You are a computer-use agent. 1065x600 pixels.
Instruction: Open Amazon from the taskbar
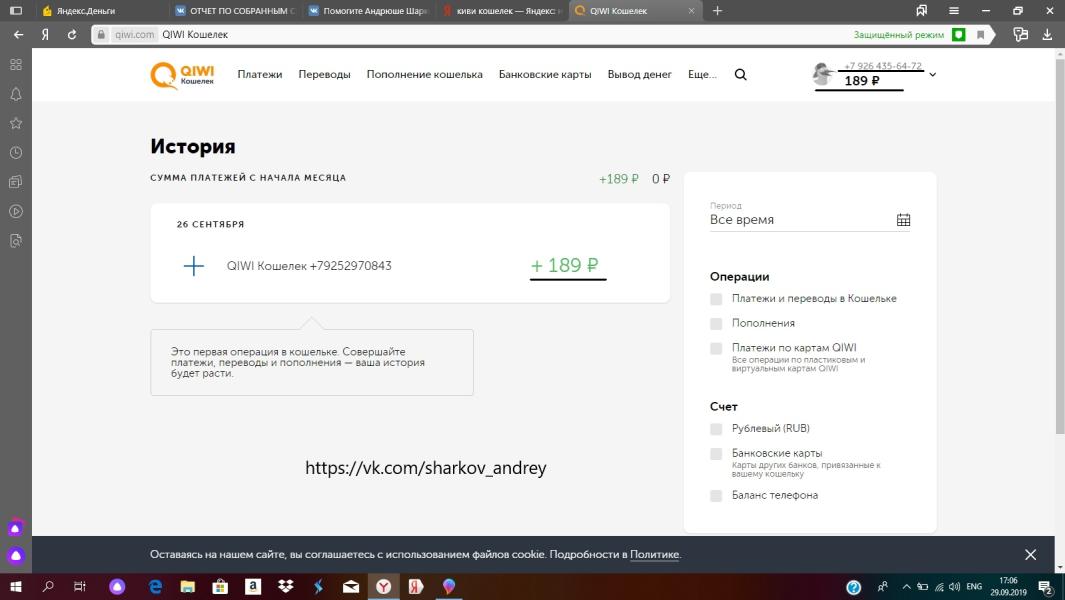pos(253,586)
